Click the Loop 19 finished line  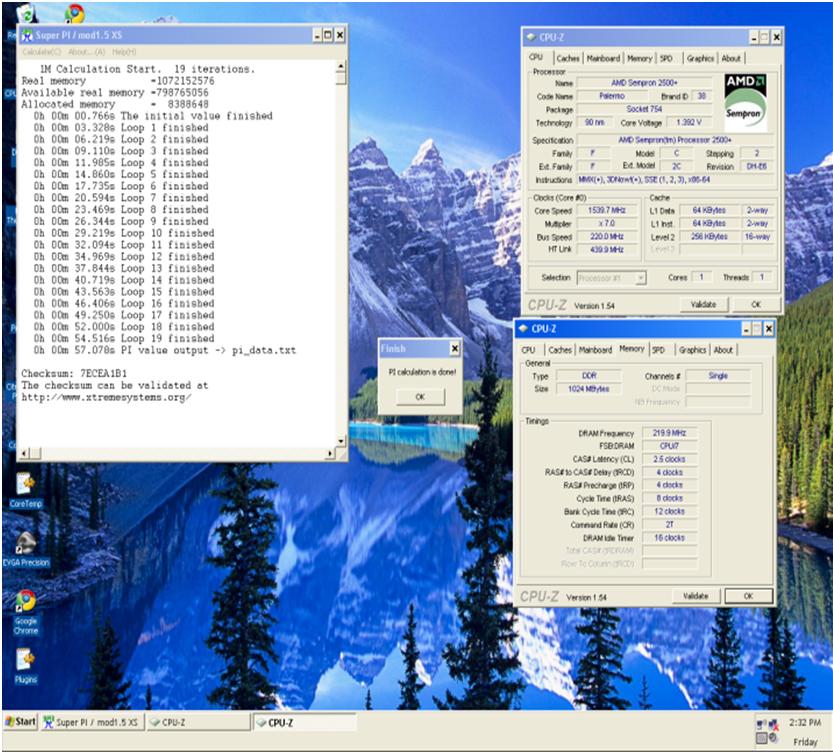pyautogui.click(x=124, y=338)
